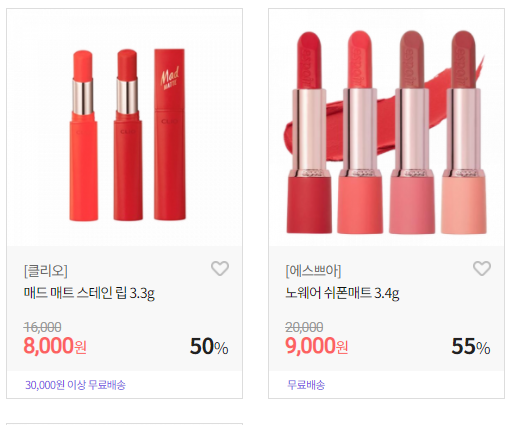530x425 pixels.
Task: Click the orange-red uncapped Clio lipstick
Action: pyautogui.click(x=83, y=136)
